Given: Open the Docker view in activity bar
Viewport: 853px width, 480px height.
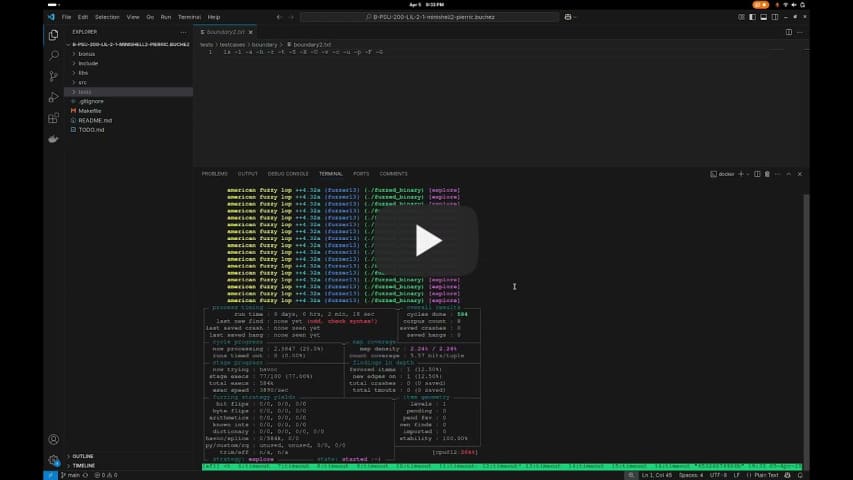Looking at the screenshot, I should (53, 139).
